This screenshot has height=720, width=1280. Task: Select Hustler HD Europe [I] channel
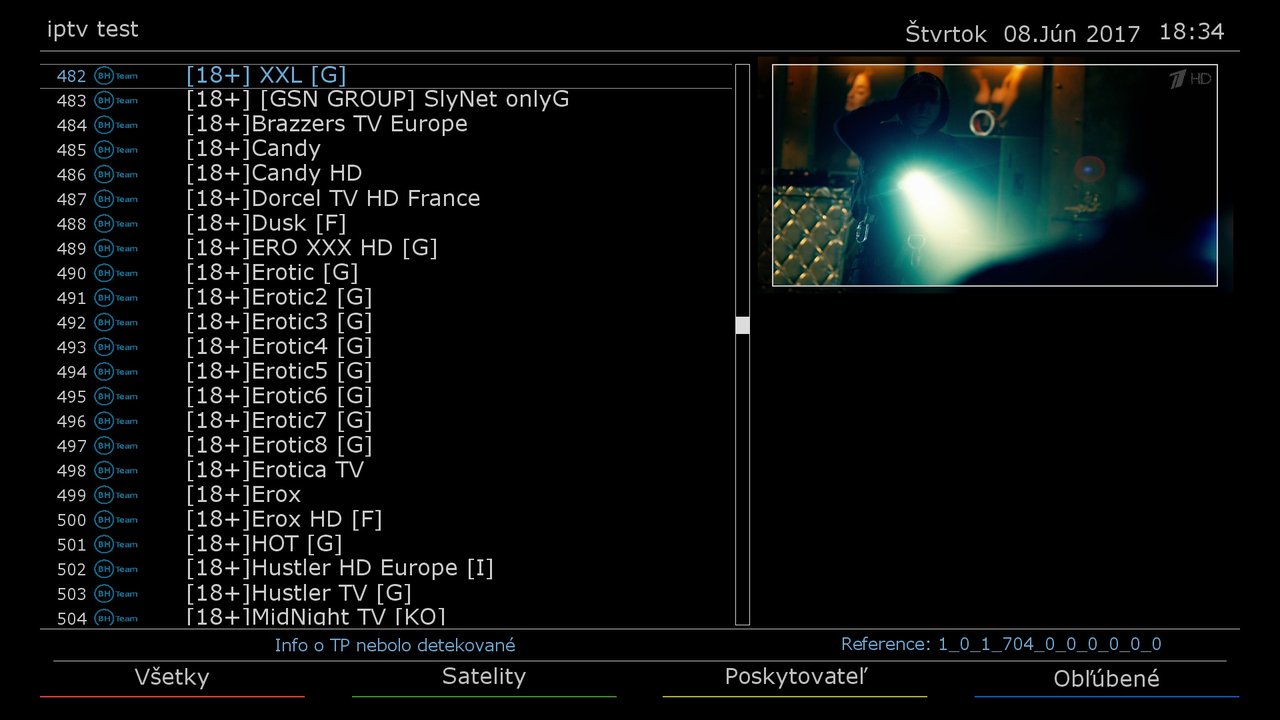click(340, 569)
